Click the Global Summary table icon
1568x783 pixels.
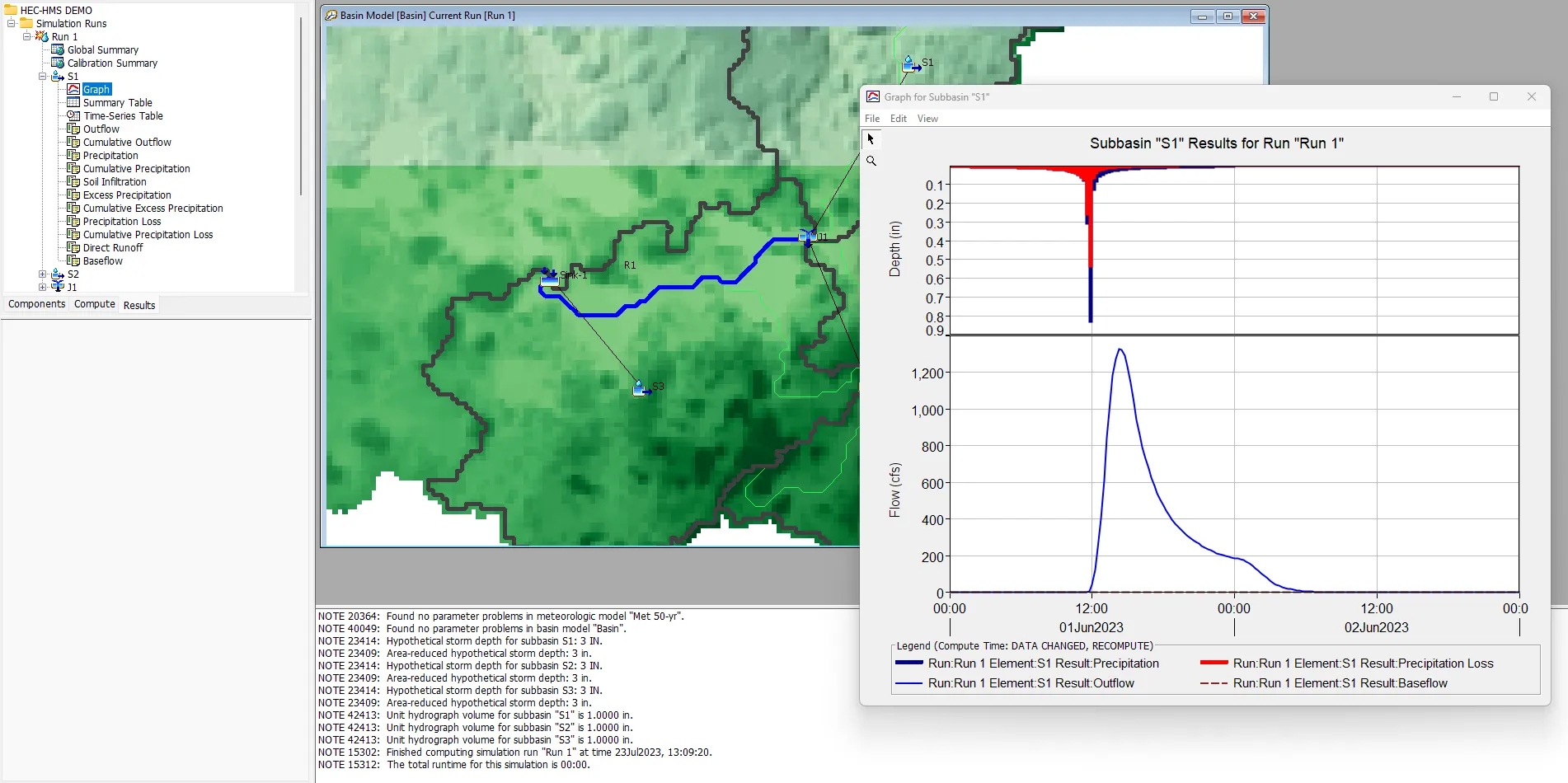point(58,49)
